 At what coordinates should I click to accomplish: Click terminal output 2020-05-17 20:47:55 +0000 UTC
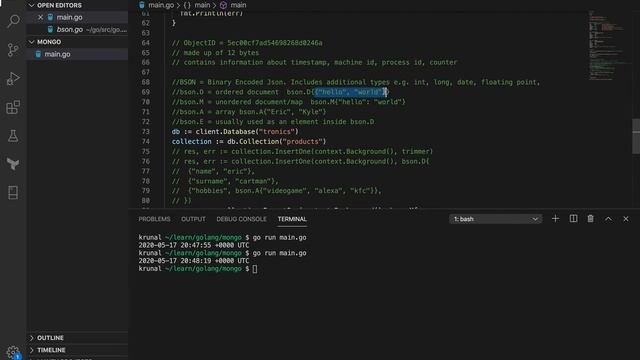[x=193, y=245]
